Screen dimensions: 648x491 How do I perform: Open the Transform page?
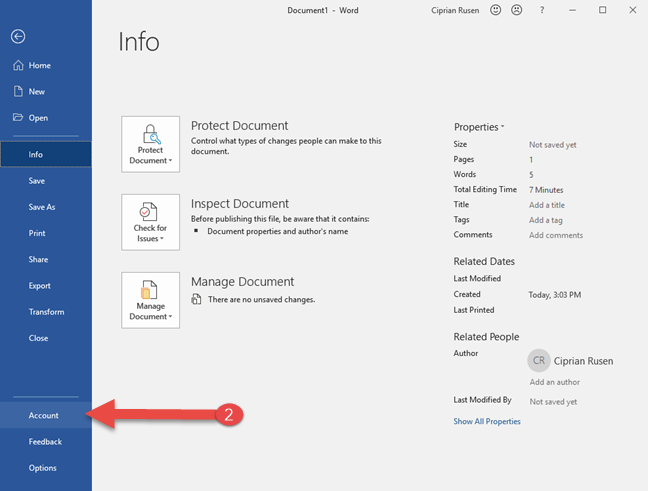pos(46,312)
